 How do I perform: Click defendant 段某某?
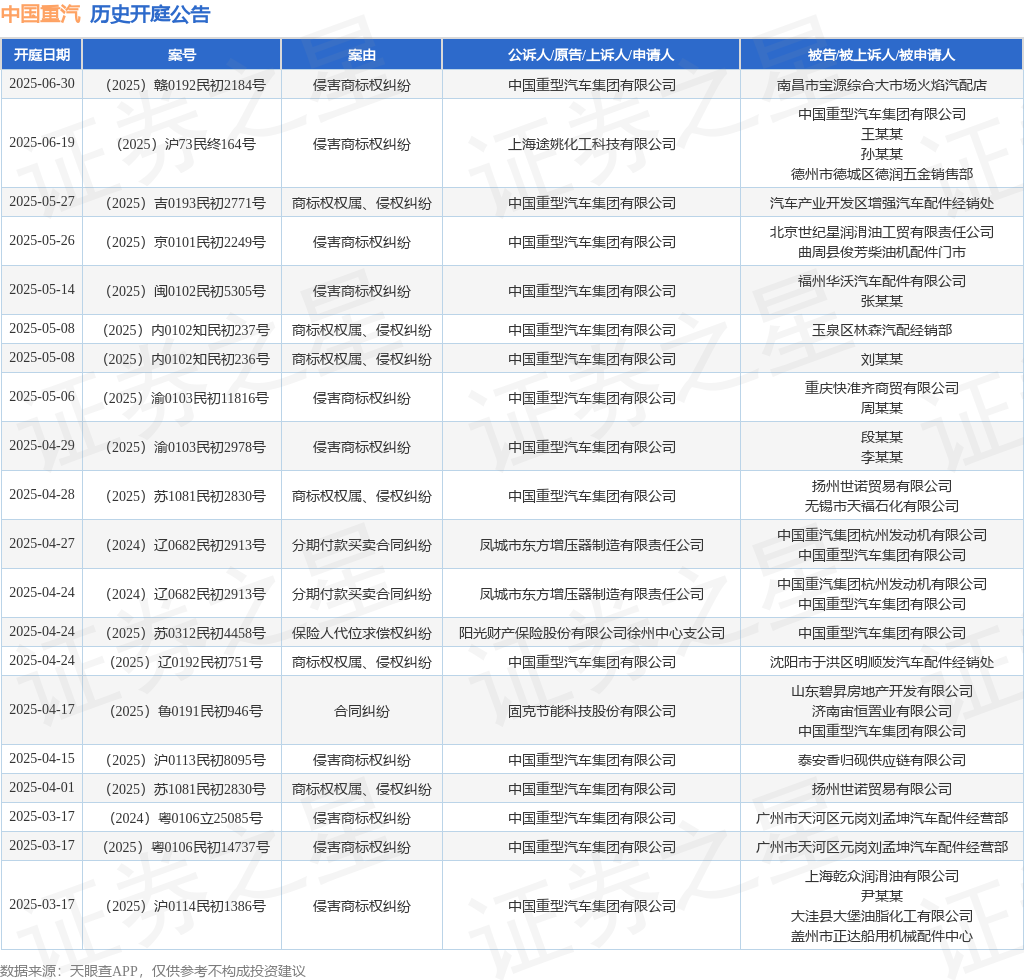pyautogui.click(x=882, y=437)
